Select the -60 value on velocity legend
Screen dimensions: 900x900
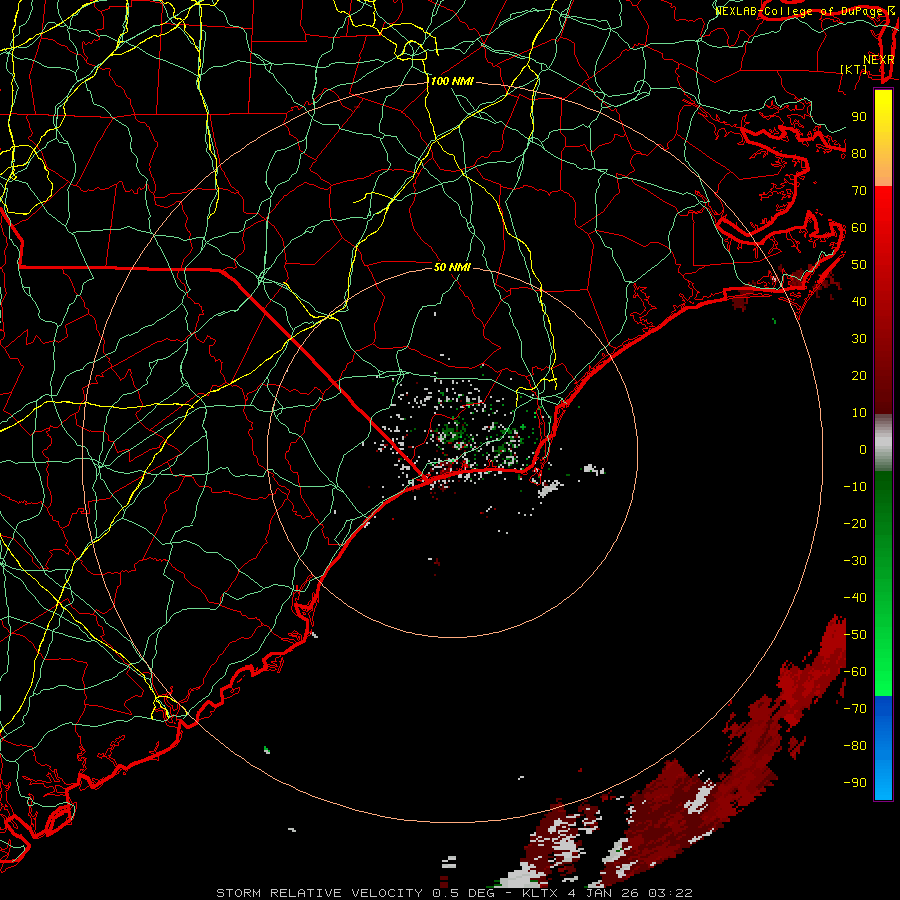click(855, 672)
